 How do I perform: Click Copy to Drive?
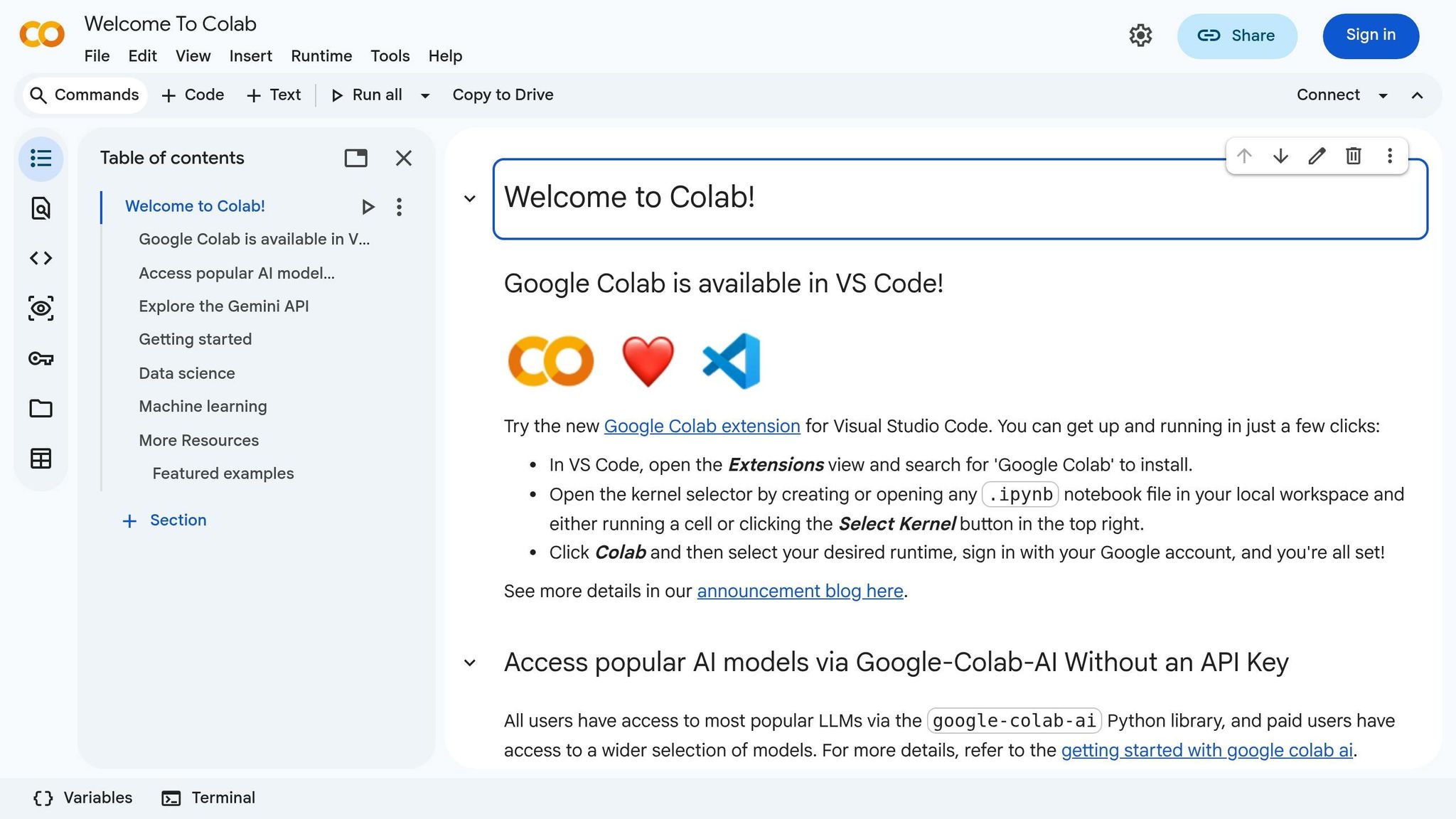pyautogui.click(x=503, y=95)
